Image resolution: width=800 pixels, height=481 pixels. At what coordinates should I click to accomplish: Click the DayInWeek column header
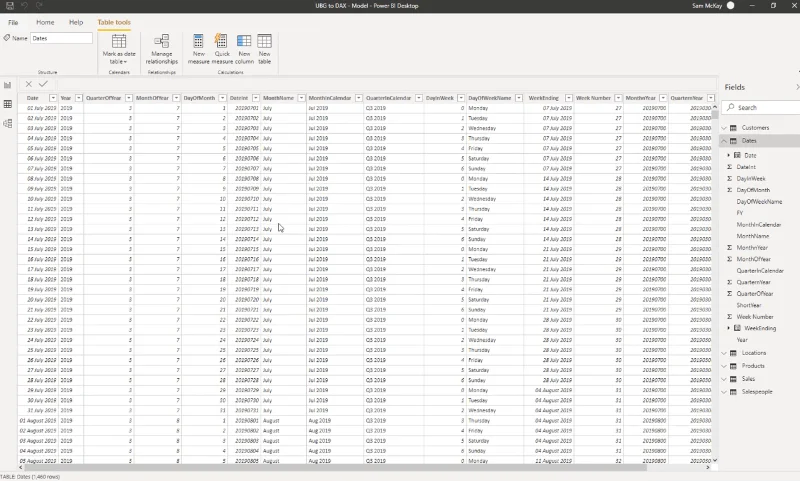[x=440, y=98]
